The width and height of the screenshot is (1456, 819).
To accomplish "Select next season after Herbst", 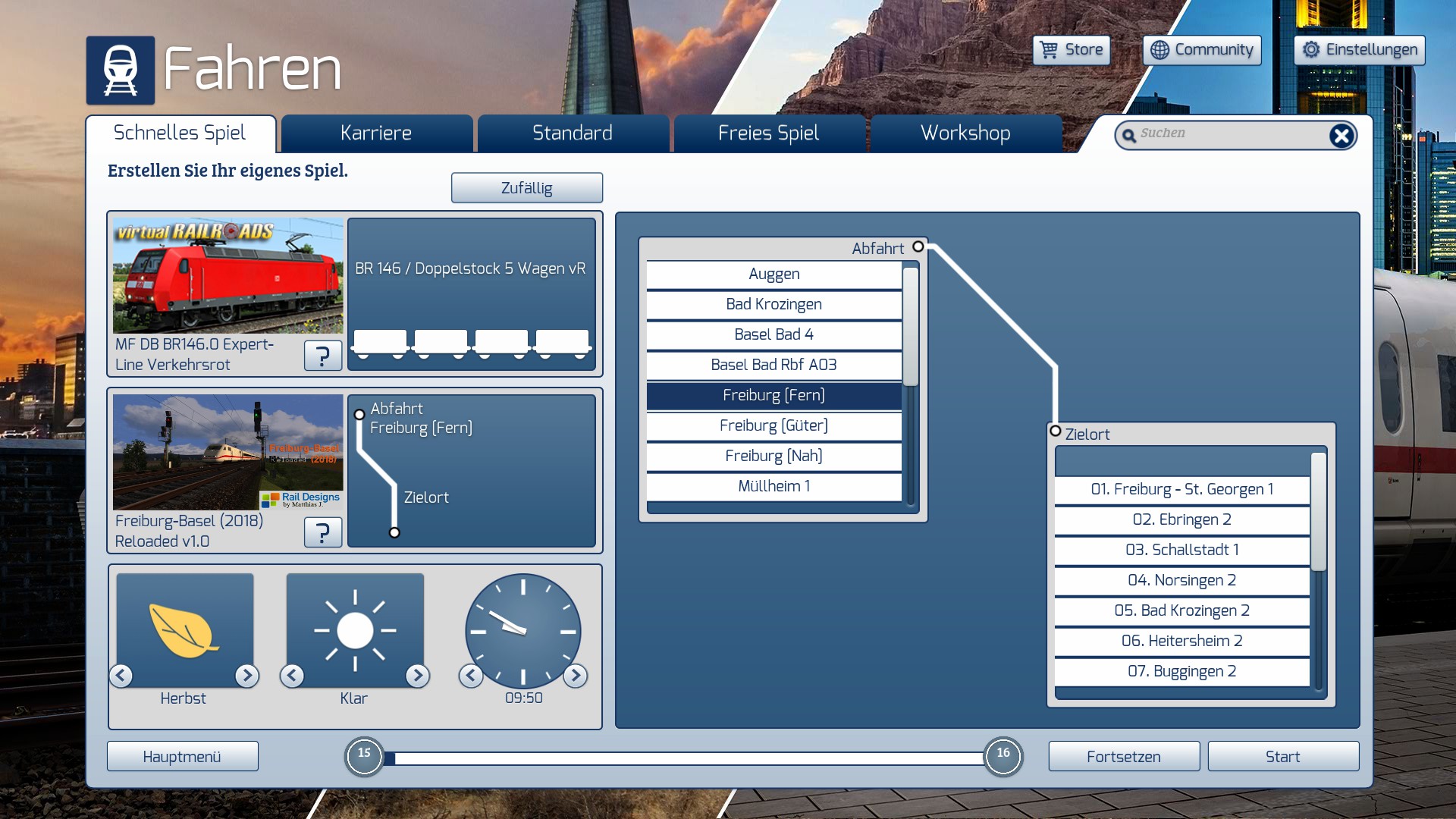I will (x=246, y=675).
